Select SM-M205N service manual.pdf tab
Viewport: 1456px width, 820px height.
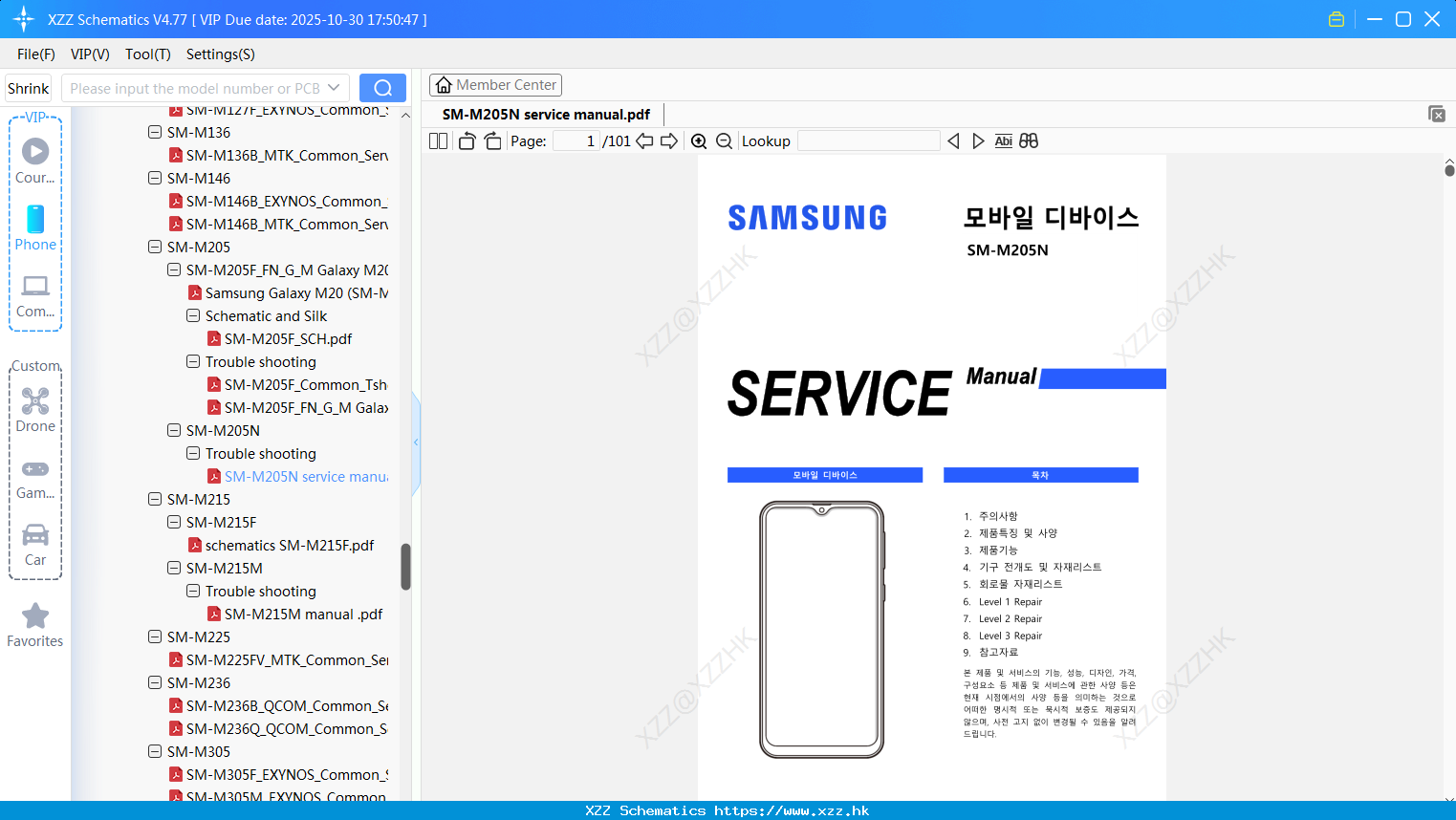click(546, 114)
